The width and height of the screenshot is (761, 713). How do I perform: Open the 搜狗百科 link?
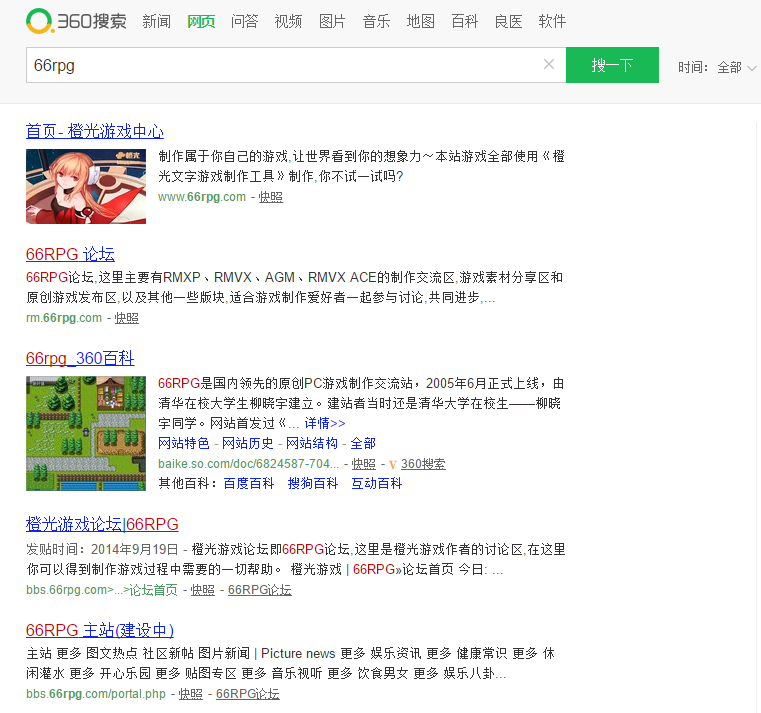(313, 483)
